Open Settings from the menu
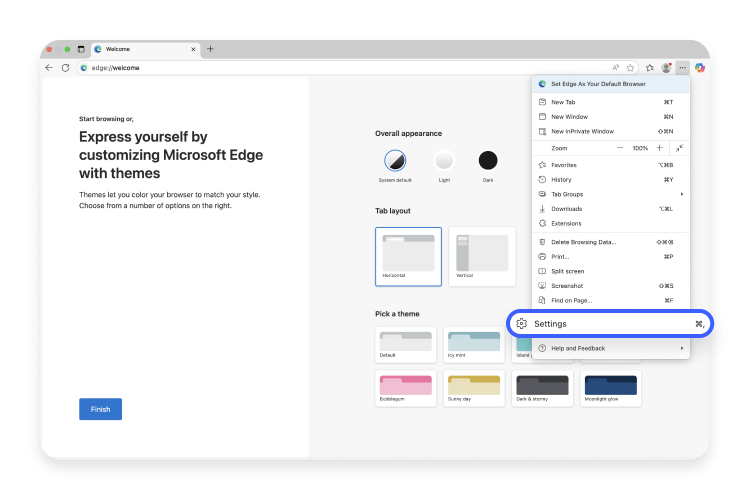750x500 pixels. 610,324
